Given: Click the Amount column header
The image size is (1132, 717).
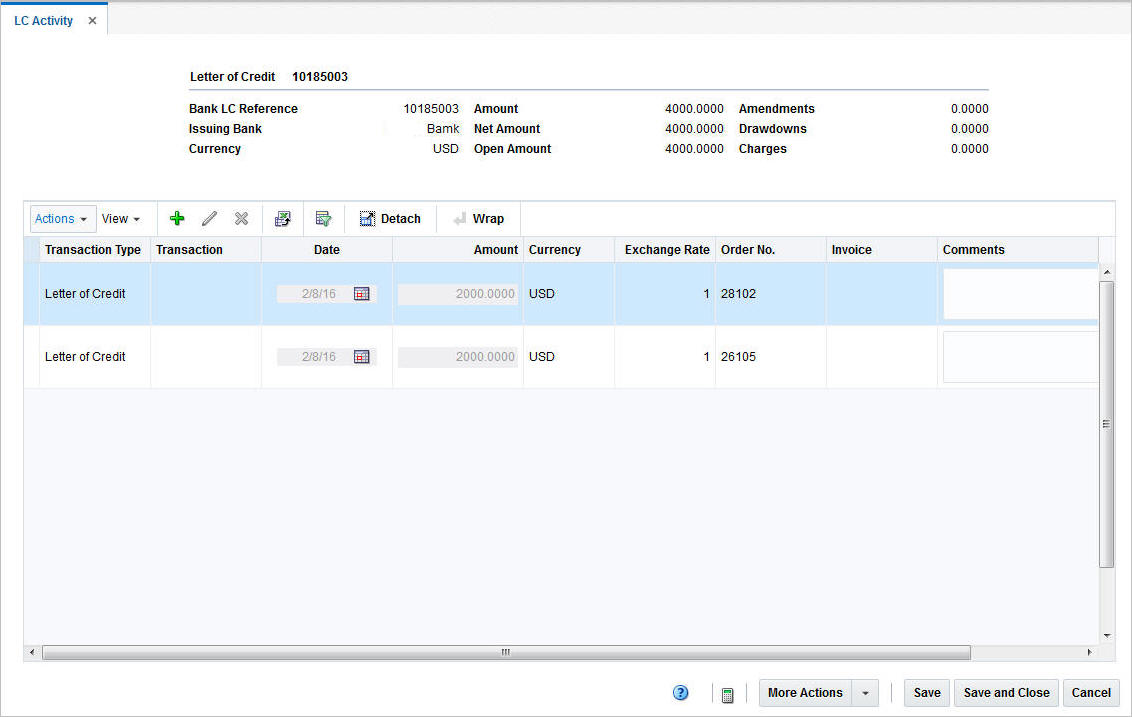Looking at the screenshot, I should (x=458, y=249).
